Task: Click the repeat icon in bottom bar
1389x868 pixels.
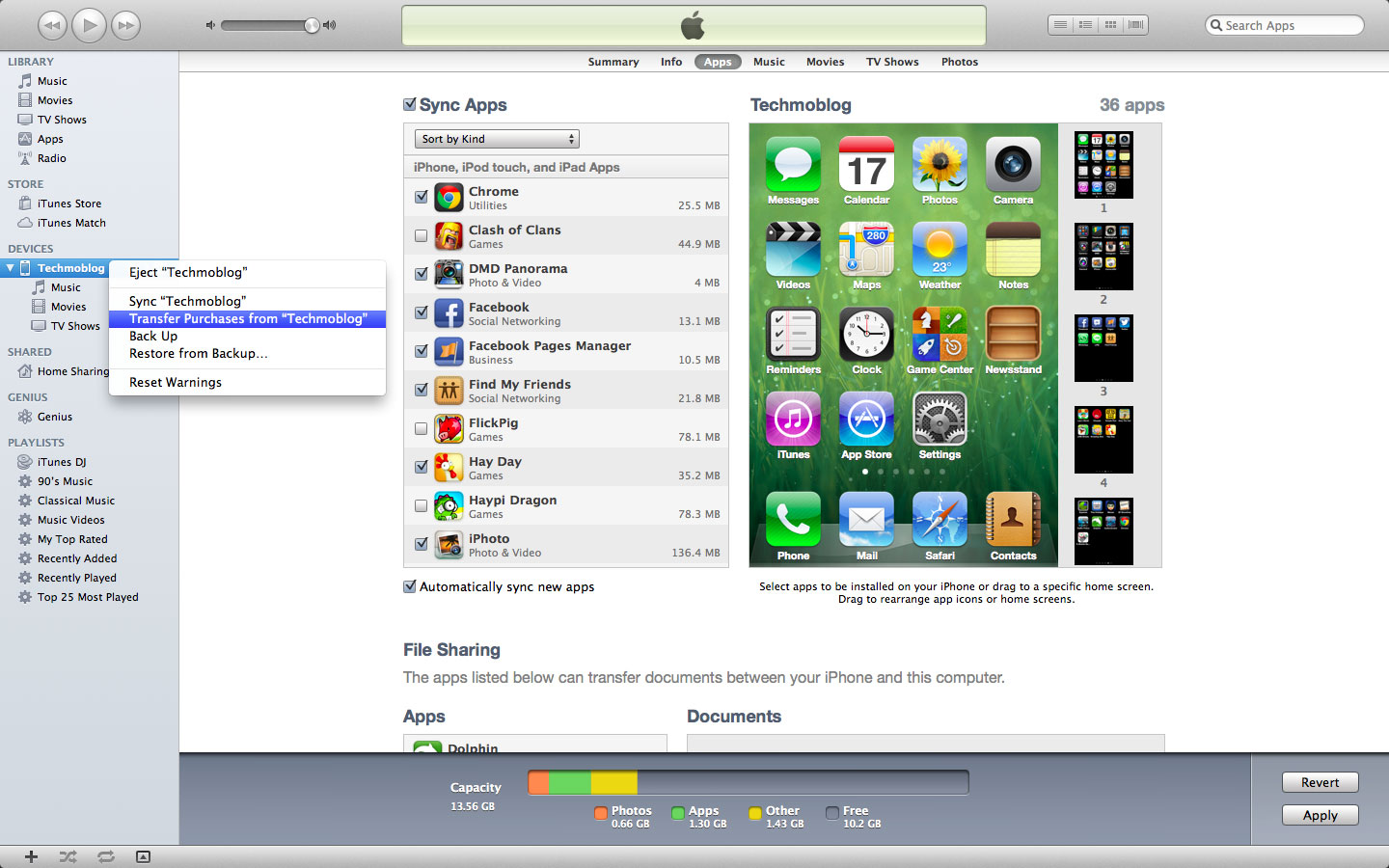Action: pos(105,856)
